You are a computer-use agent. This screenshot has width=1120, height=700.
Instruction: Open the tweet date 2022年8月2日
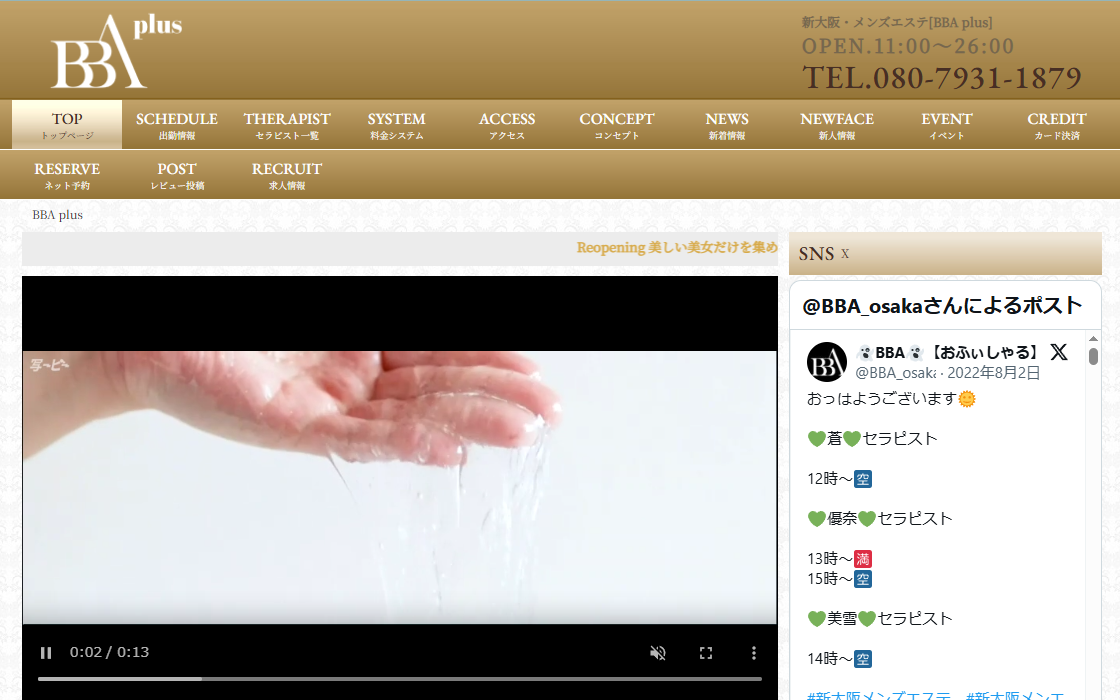click(x=994, y=373)
